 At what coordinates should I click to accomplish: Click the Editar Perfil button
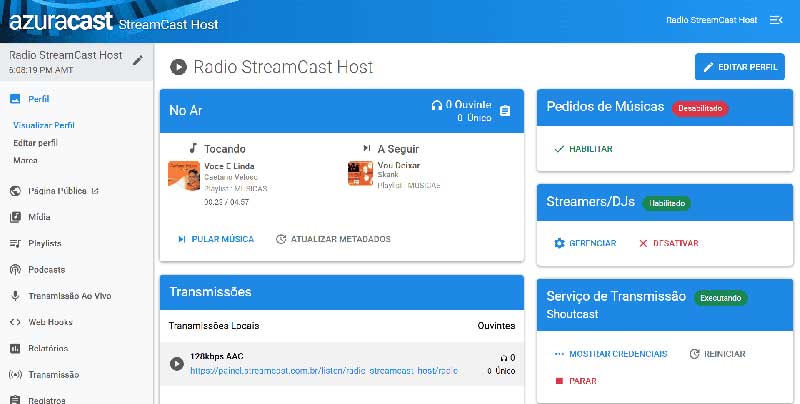click(740, 67)
